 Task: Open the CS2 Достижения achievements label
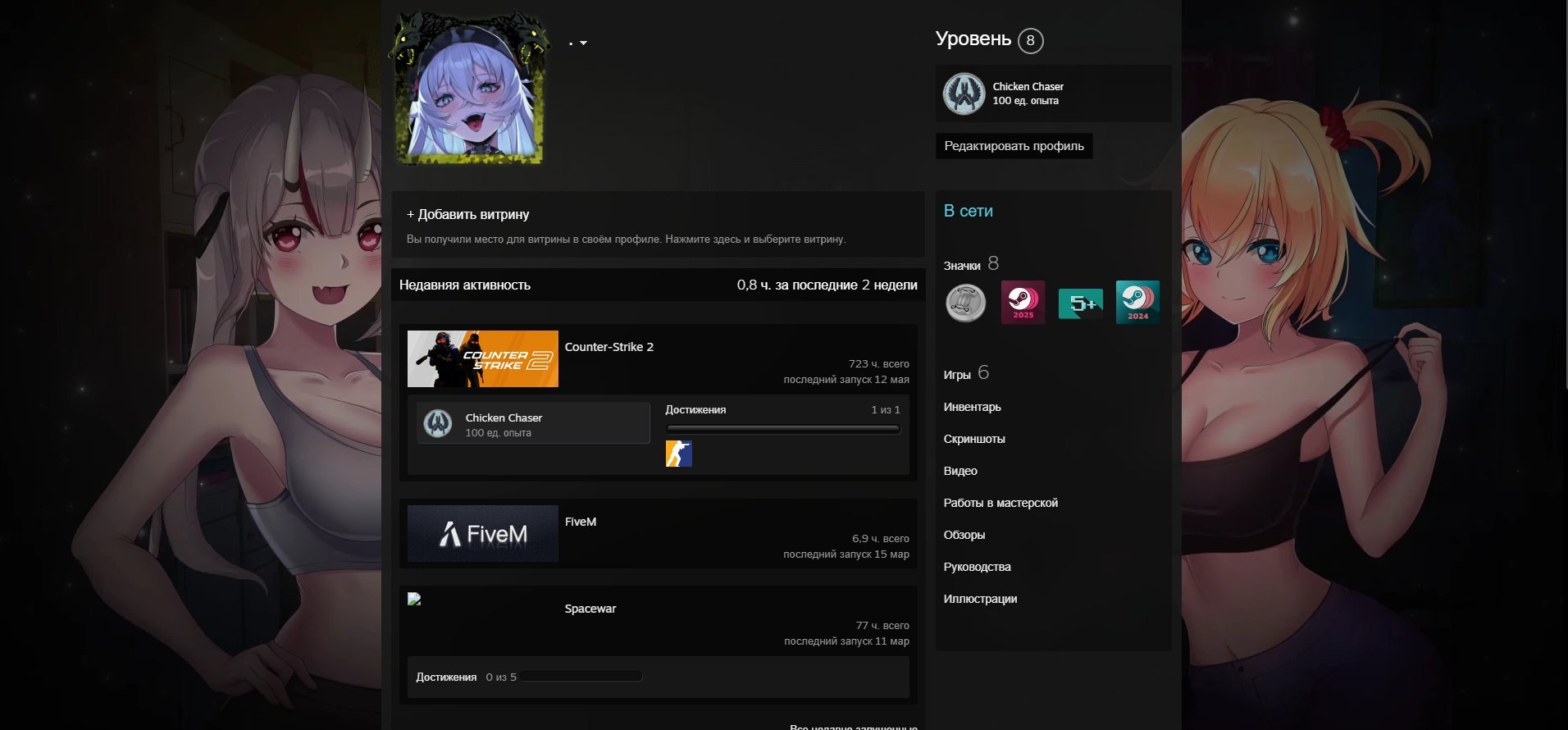tap(695, 410)
